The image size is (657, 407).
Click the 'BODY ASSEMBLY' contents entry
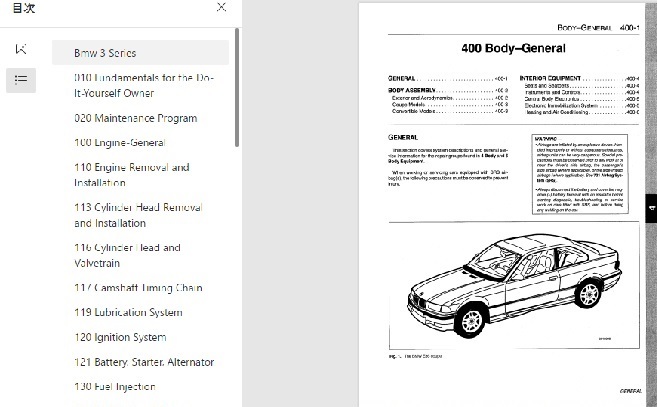click(x=411, y=90)
